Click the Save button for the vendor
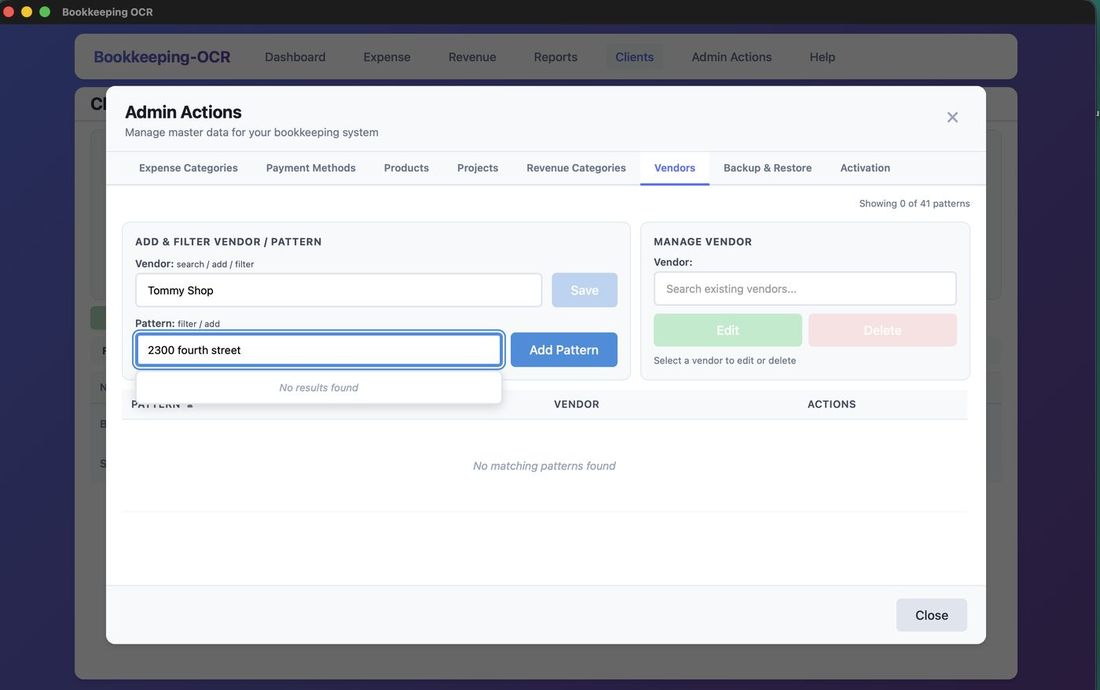 point(584,290)
